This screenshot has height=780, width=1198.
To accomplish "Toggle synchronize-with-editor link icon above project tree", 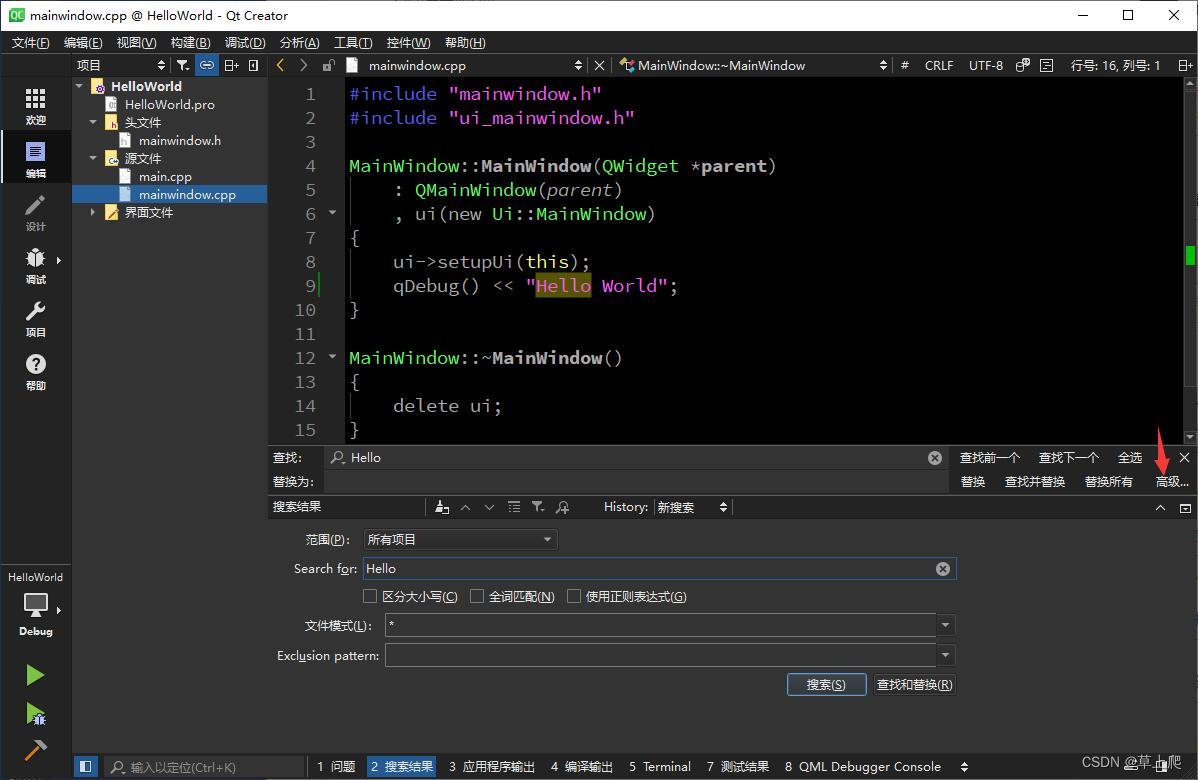I will click(x=206, y=65).
